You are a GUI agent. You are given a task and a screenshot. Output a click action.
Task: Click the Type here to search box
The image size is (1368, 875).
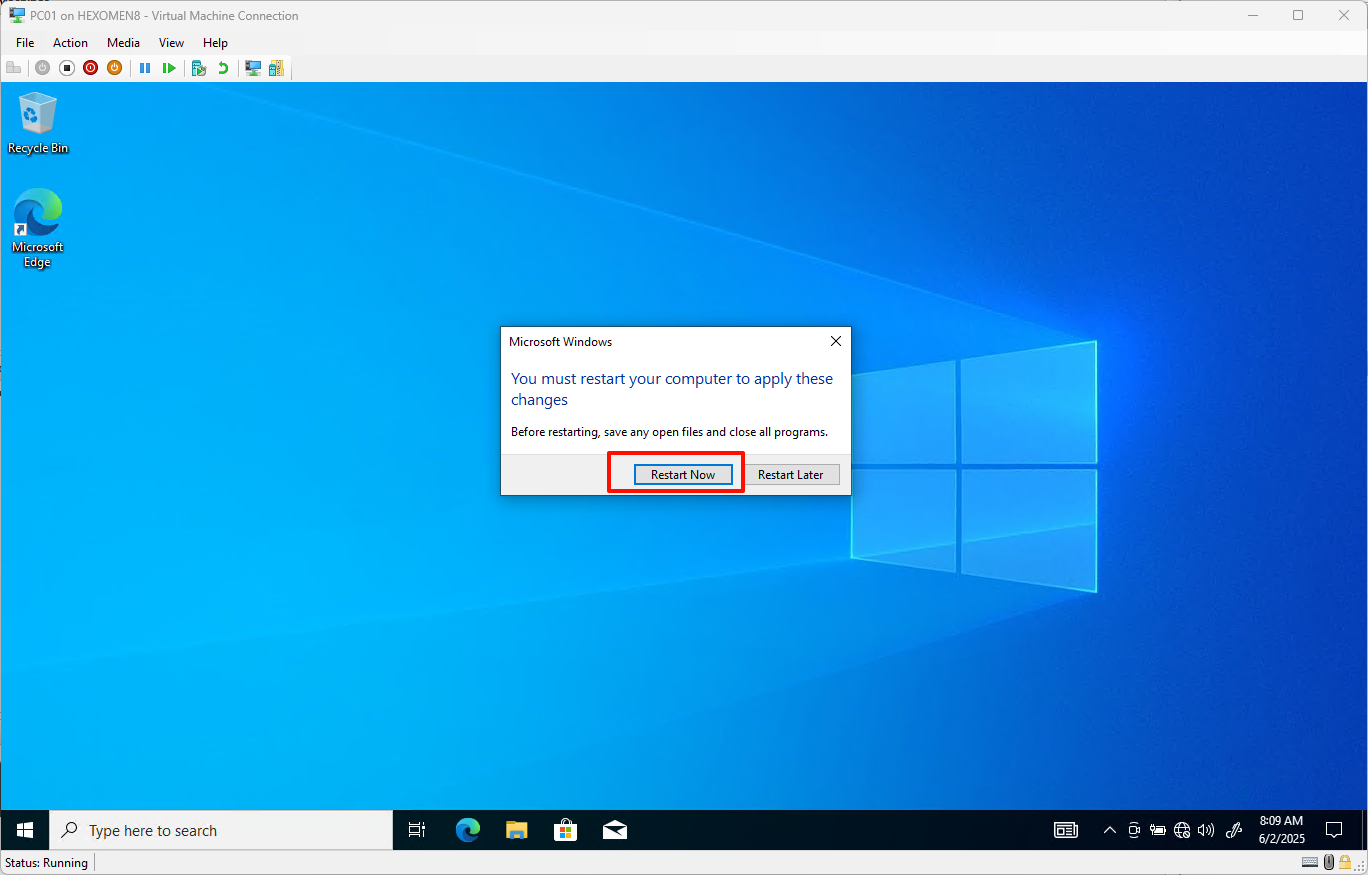coord(221,830)
